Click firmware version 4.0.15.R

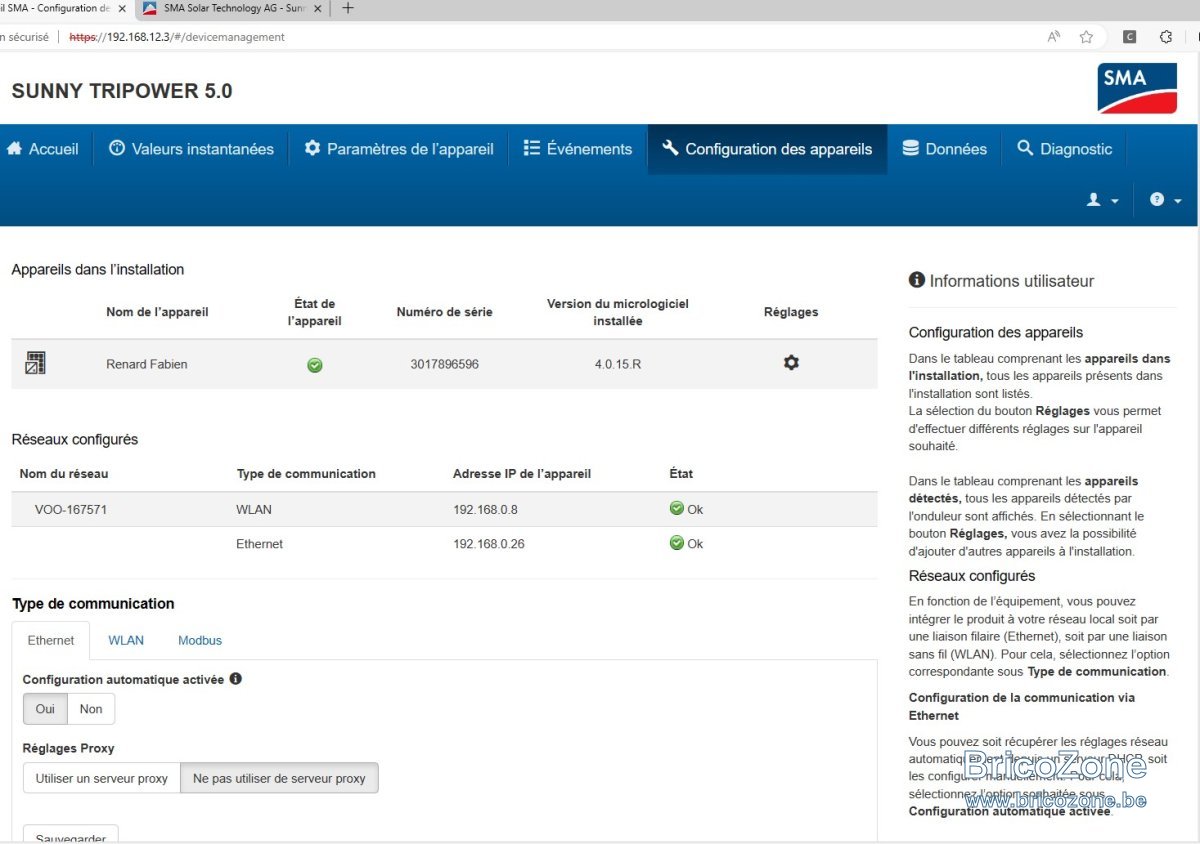click(618, 364)
